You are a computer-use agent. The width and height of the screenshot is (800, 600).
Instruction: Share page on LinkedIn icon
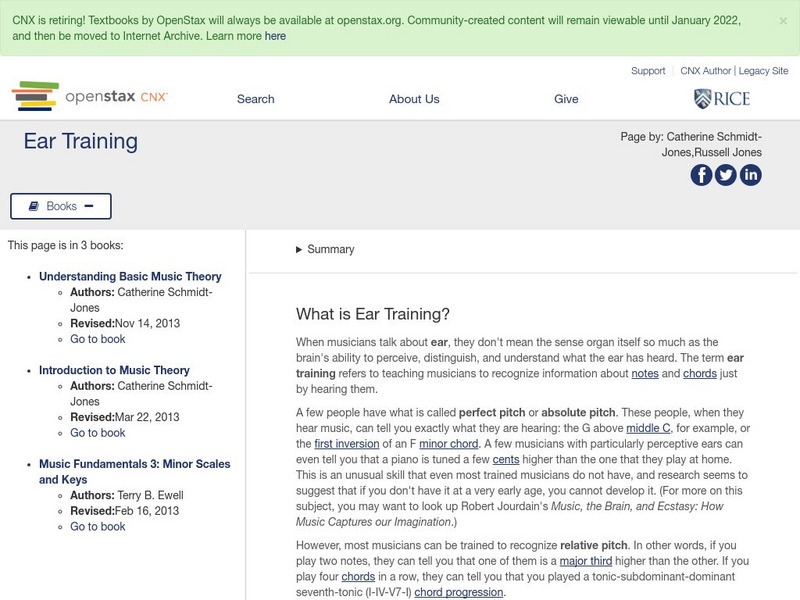[x=751, y=175]
